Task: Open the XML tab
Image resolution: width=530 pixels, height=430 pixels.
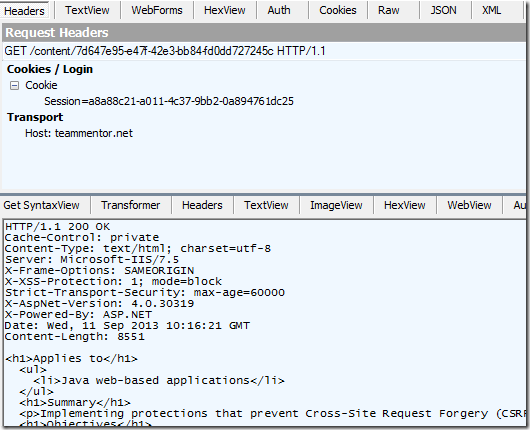Action: (491, 10)
